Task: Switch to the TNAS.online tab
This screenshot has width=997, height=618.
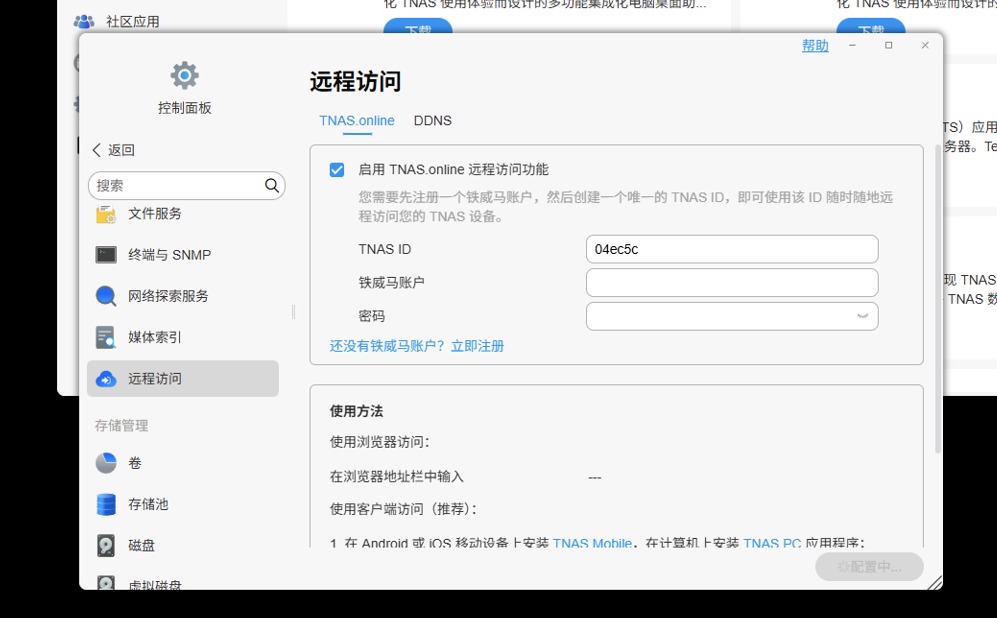Action: pos(357,121)
